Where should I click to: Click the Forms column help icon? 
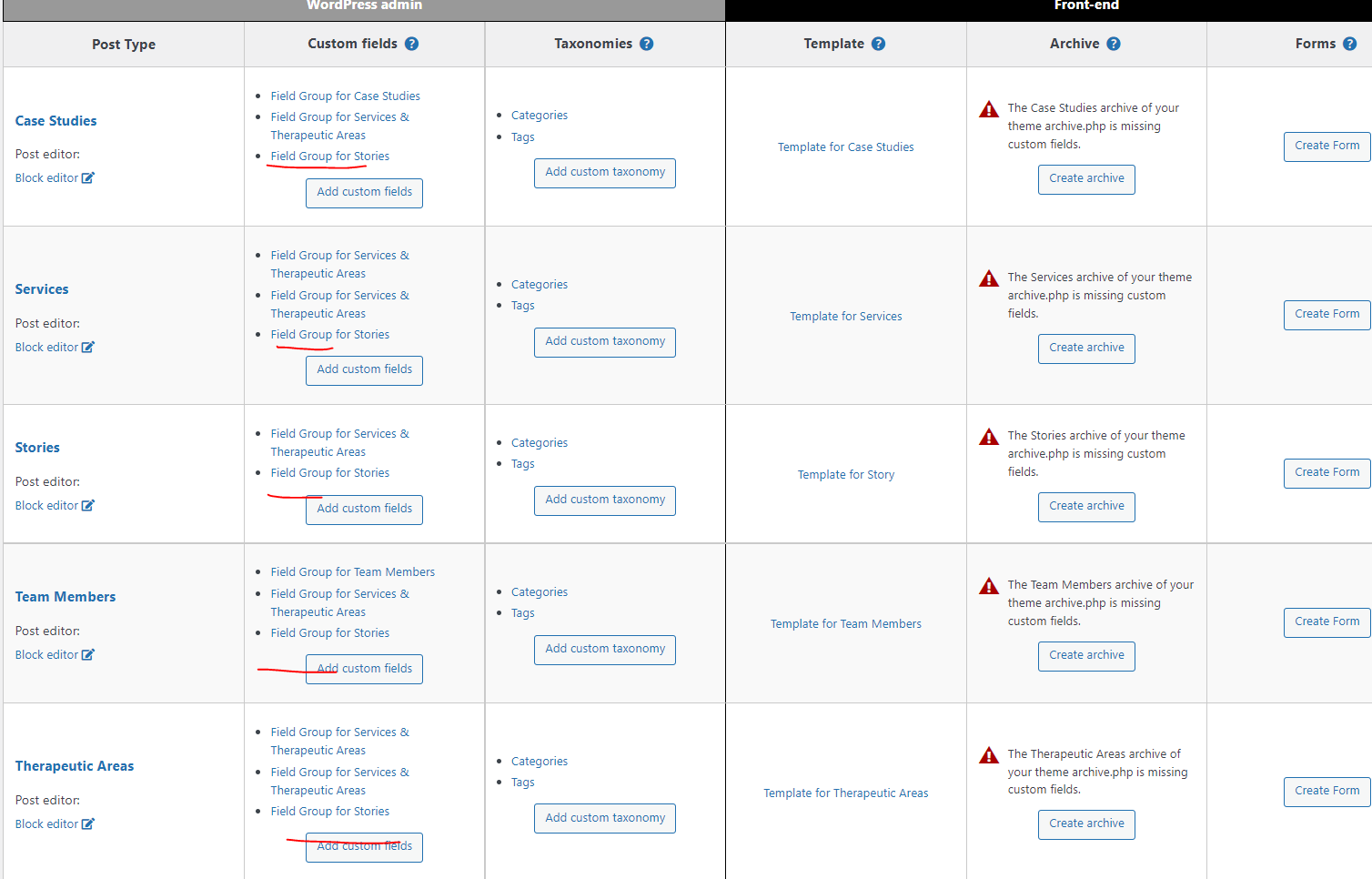coord(1349,44)
